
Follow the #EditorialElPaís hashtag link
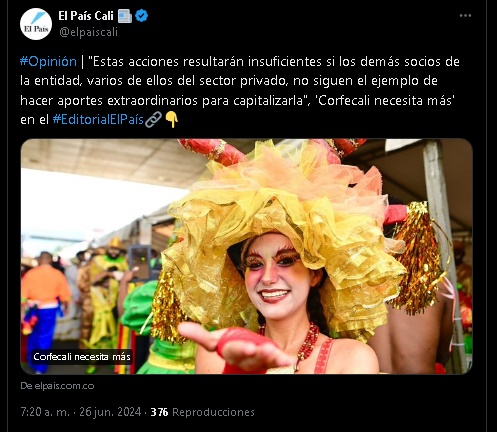coord(98,120)
